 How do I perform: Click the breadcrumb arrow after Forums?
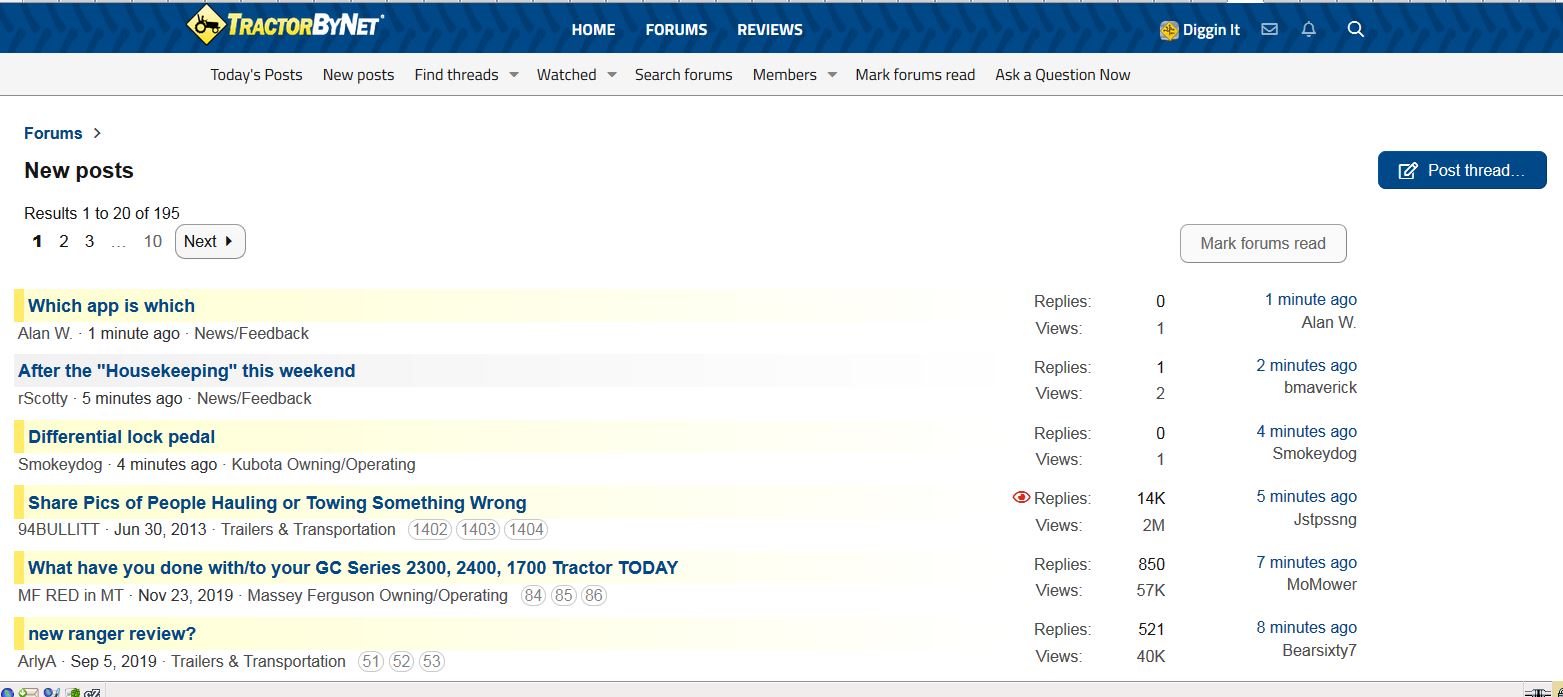(x=97, y=133)
